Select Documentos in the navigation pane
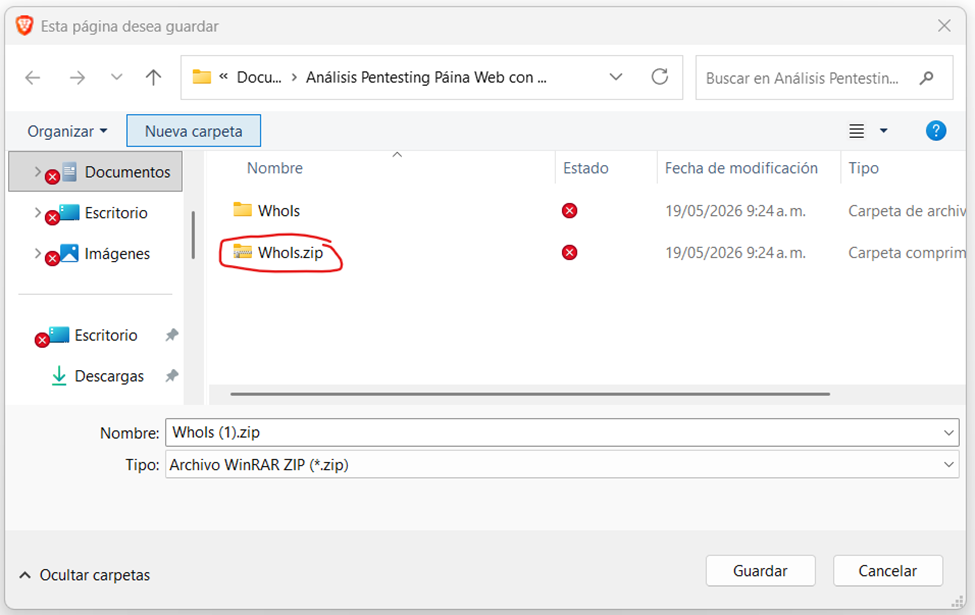This screenshot has height=615, width=975. point(96,172)
